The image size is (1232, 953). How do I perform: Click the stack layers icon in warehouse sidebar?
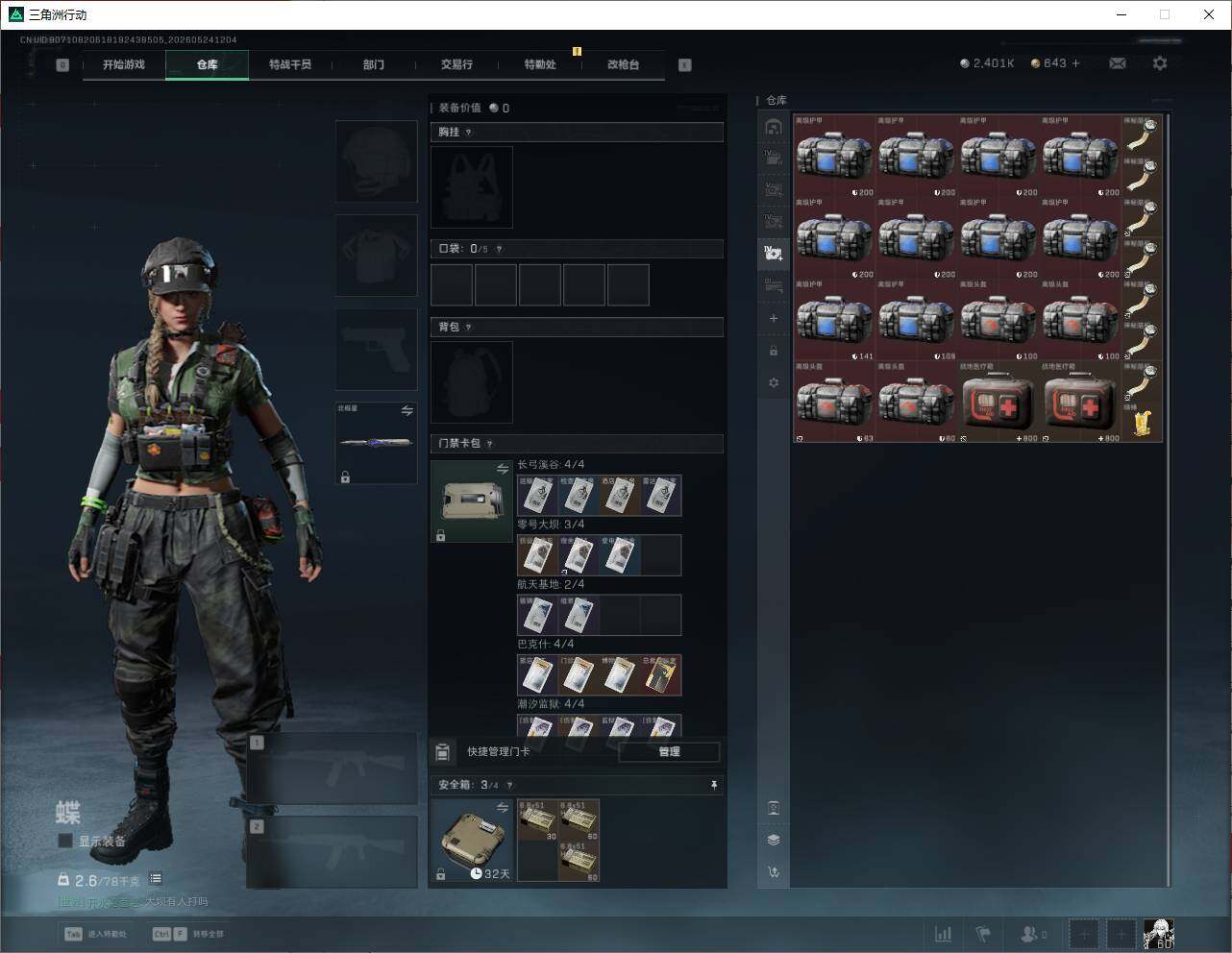click(x=774, y=840)
